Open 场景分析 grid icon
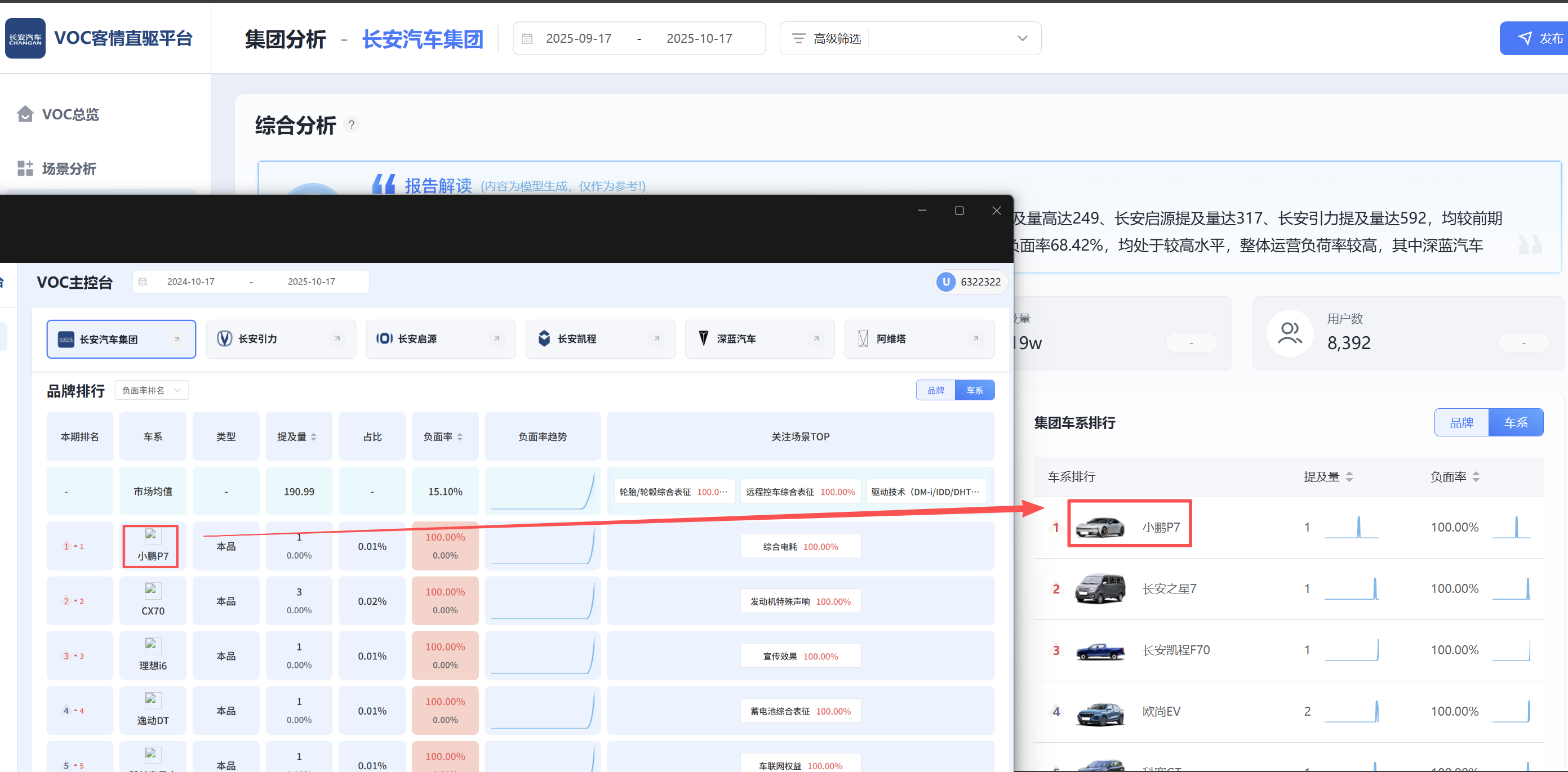The image size is (1568, 772). (x=25, y=168)
